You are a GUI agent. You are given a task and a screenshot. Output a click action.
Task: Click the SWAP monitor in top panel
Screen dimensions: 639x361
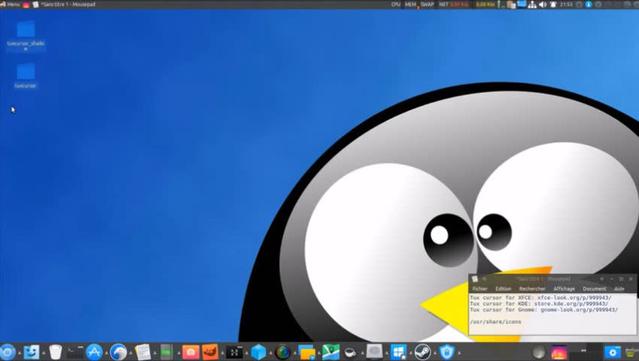click(x=427, y=4)
